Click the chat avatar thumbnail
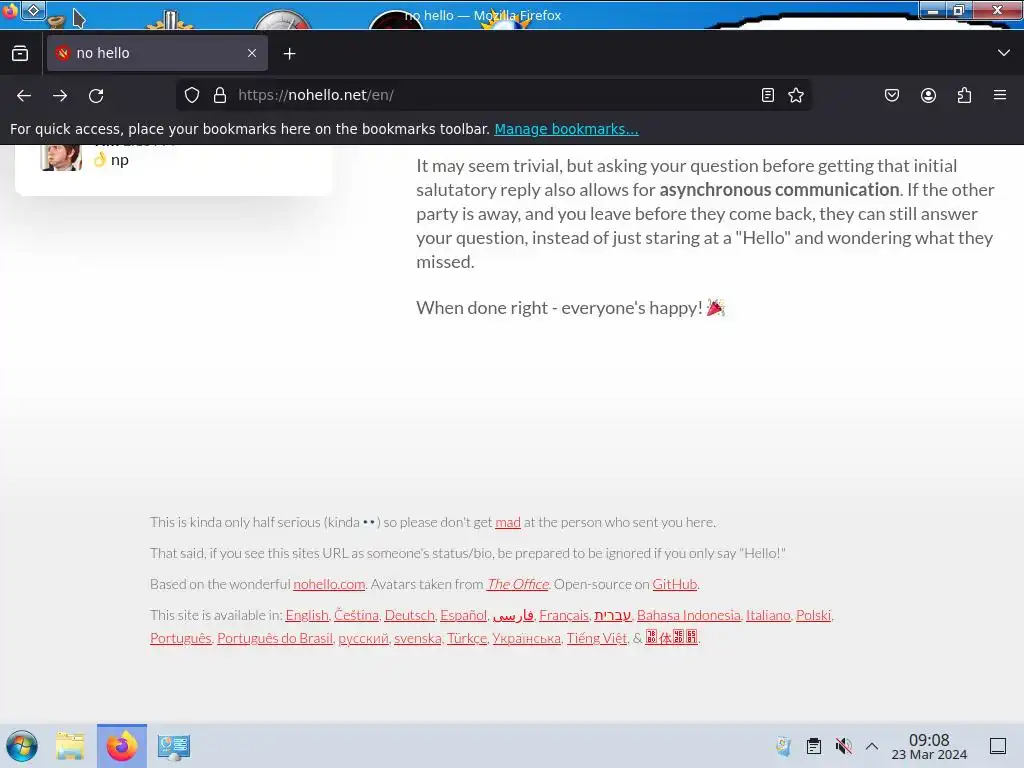 pos(61,157)
